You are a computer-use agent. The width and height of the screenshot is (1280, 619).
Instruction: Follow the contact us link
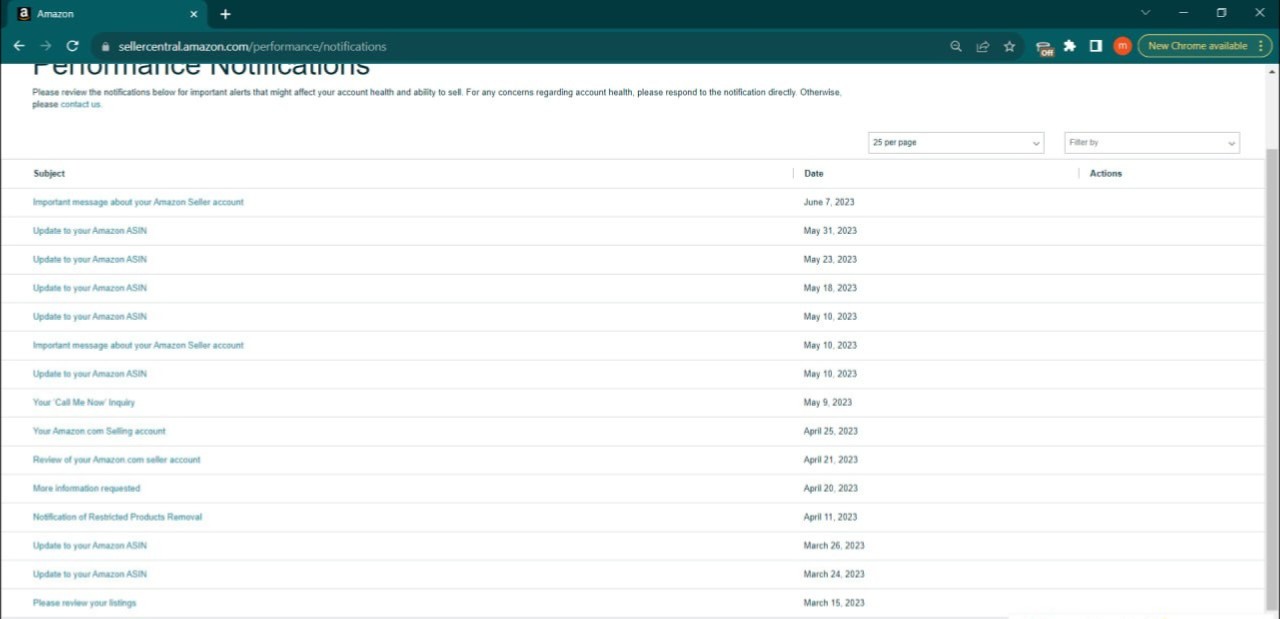[80, 104]
